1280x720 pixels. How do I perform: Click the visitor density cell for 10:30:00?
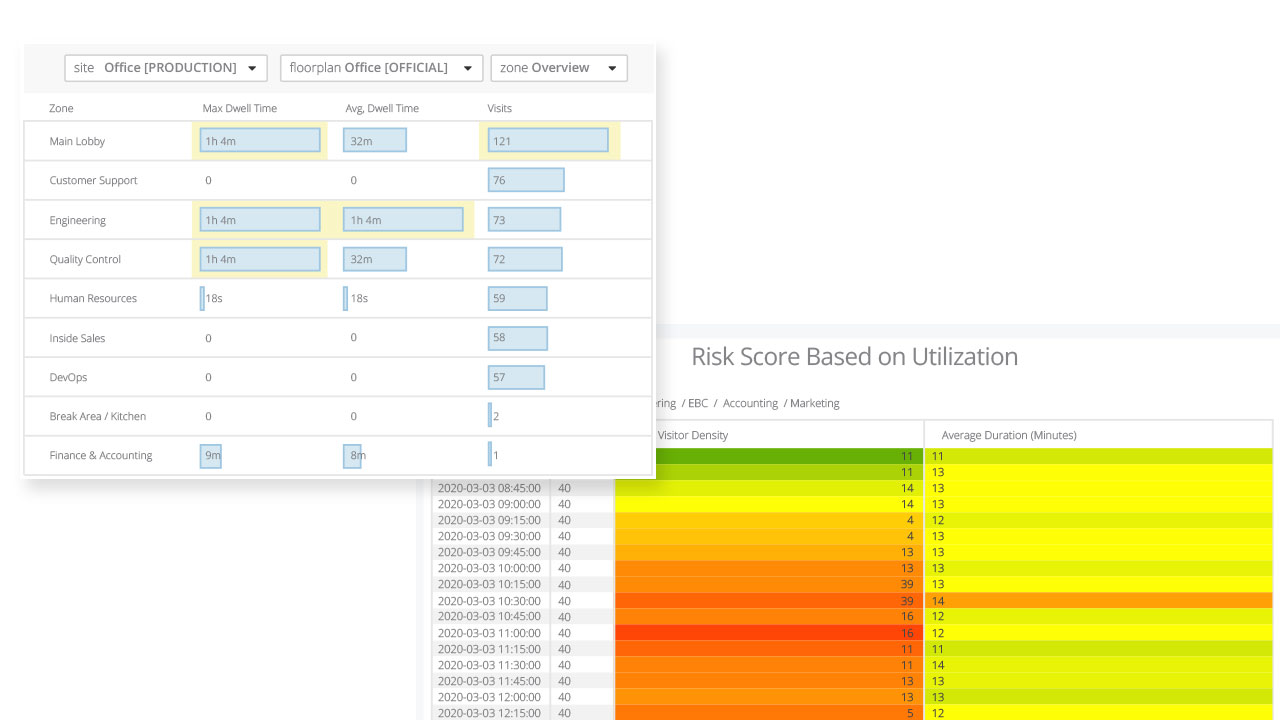tap(768, 601)
